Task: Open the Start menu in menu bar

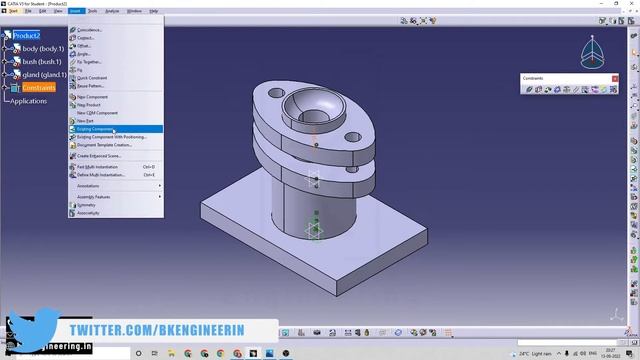Action: [13, 11]
